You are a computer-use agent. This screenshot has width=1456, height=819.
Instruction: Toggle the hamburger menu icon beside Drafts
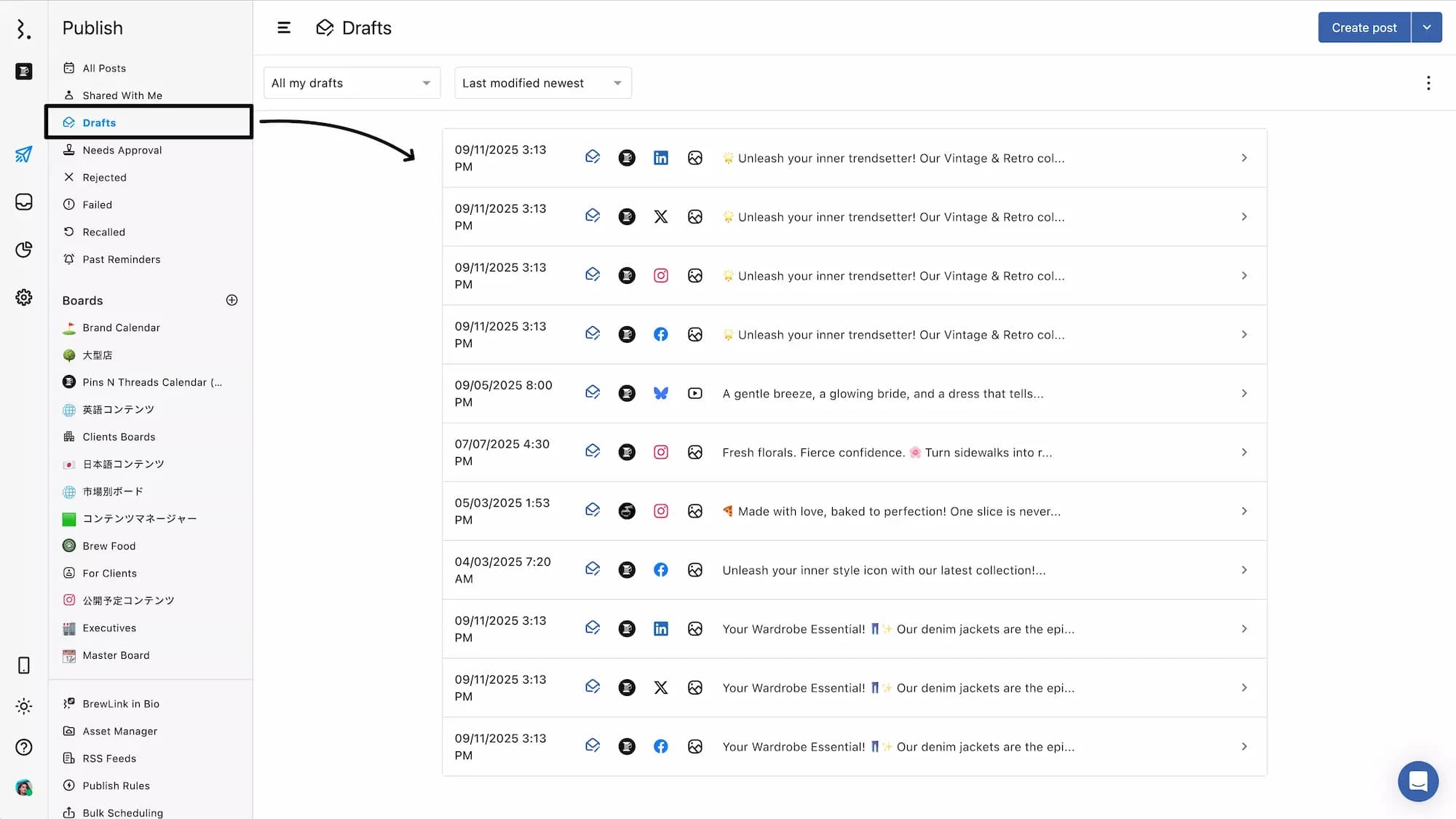(284, 28)
